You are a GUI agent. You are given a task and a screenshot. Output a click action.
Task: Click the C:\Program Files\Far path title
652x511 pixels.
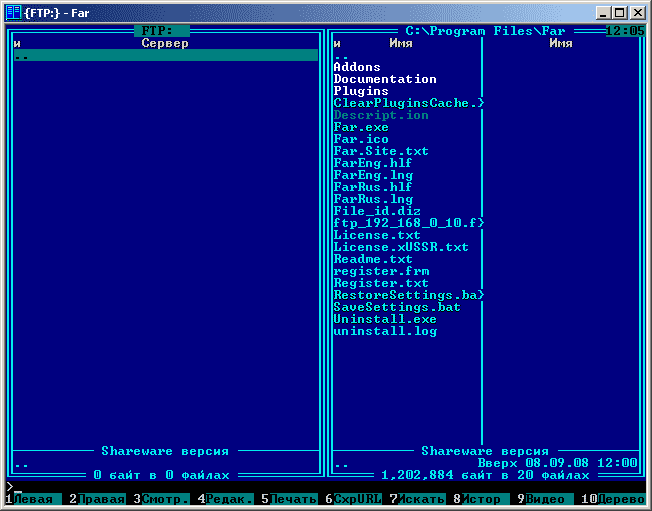tap(485, 31)
